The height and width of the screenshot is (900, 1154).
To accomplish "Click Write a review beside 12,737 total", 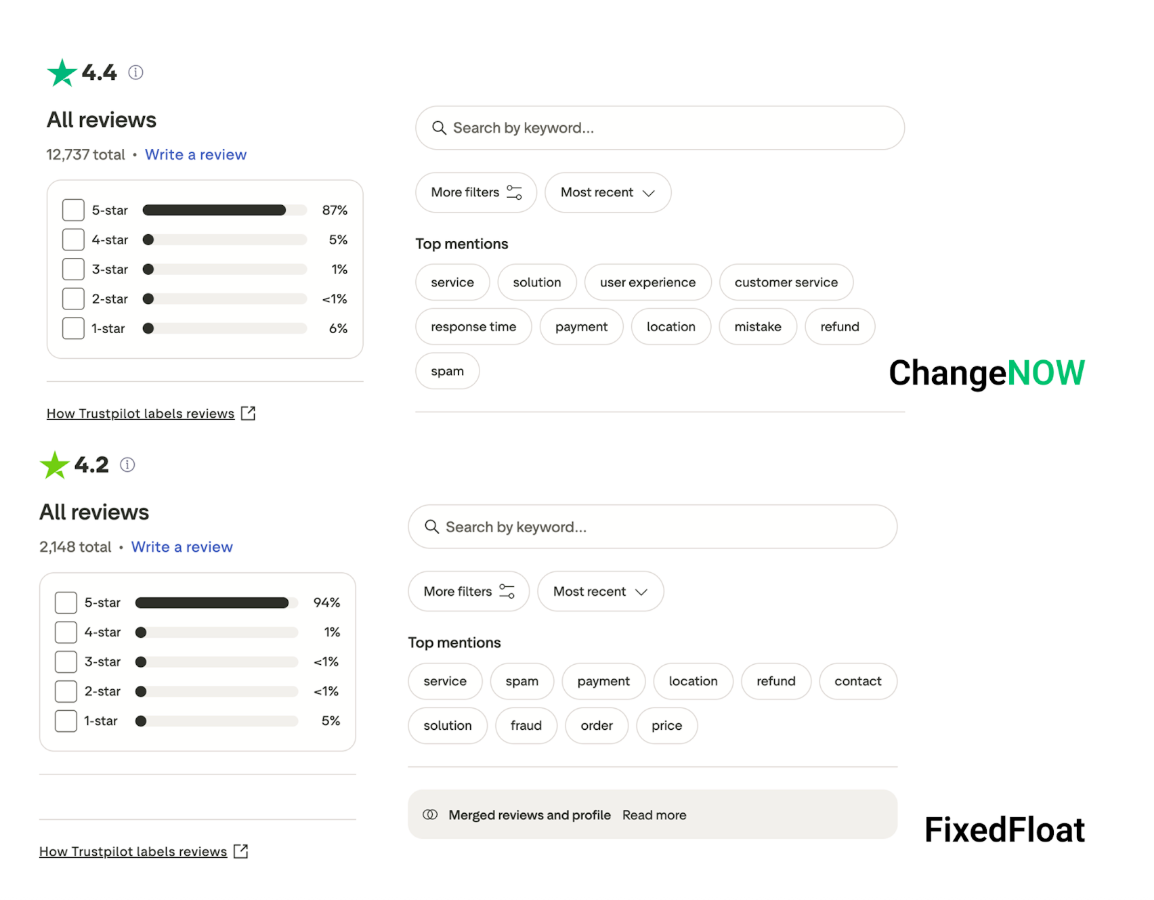I will [196, 155].
